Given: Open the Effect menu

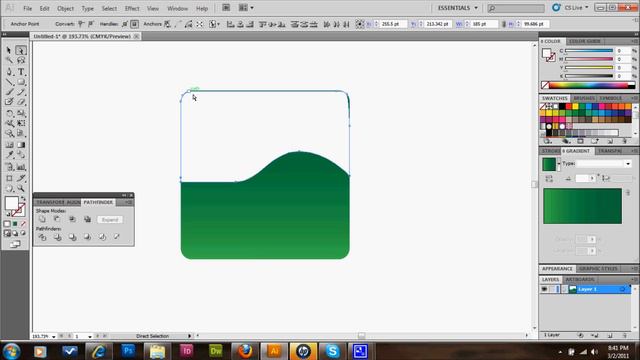Looking at the screenshot, I should pos(132,8).
